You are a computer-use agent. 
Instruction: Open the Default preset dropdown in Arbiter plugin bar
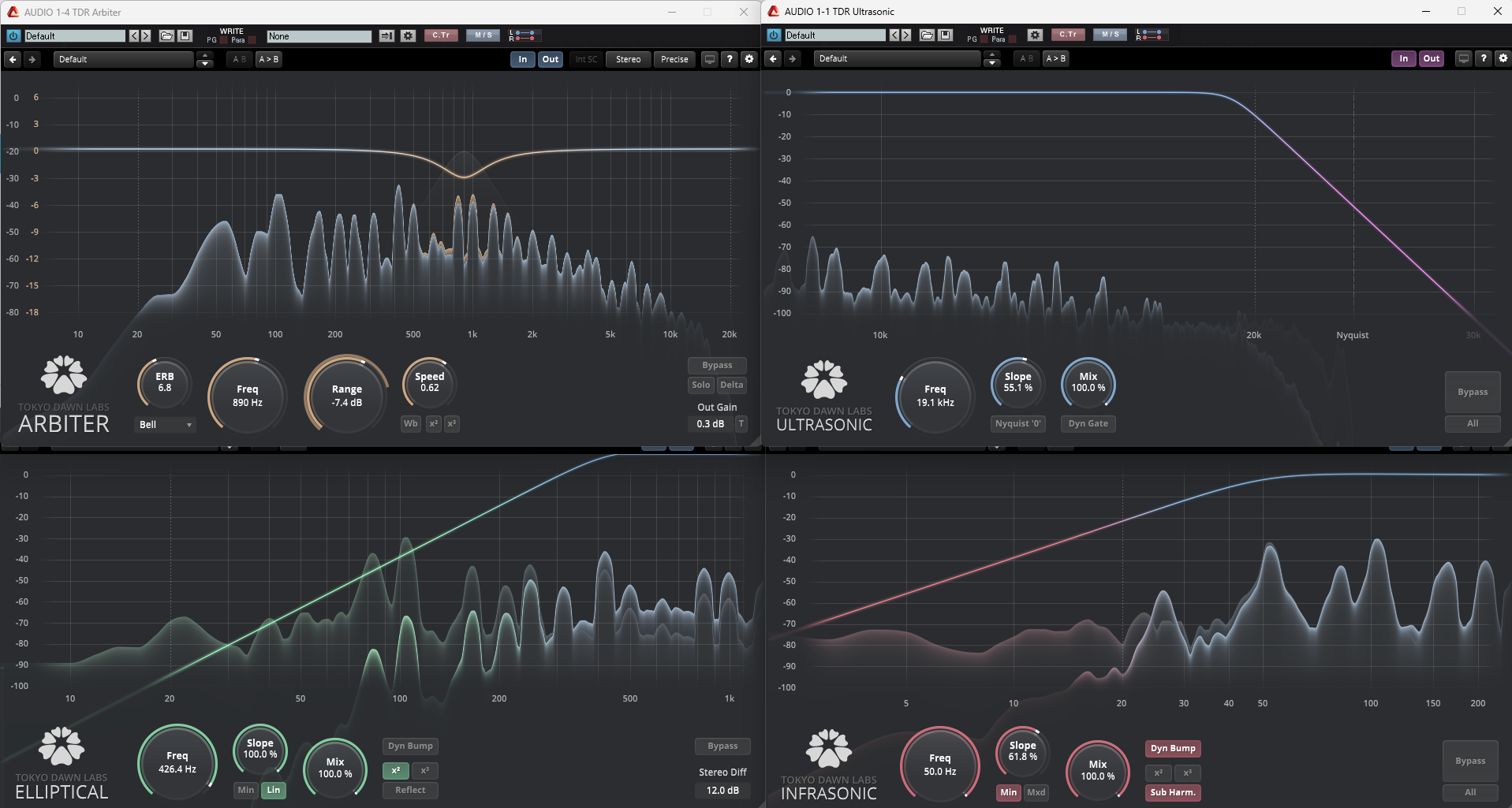(123, 59)
